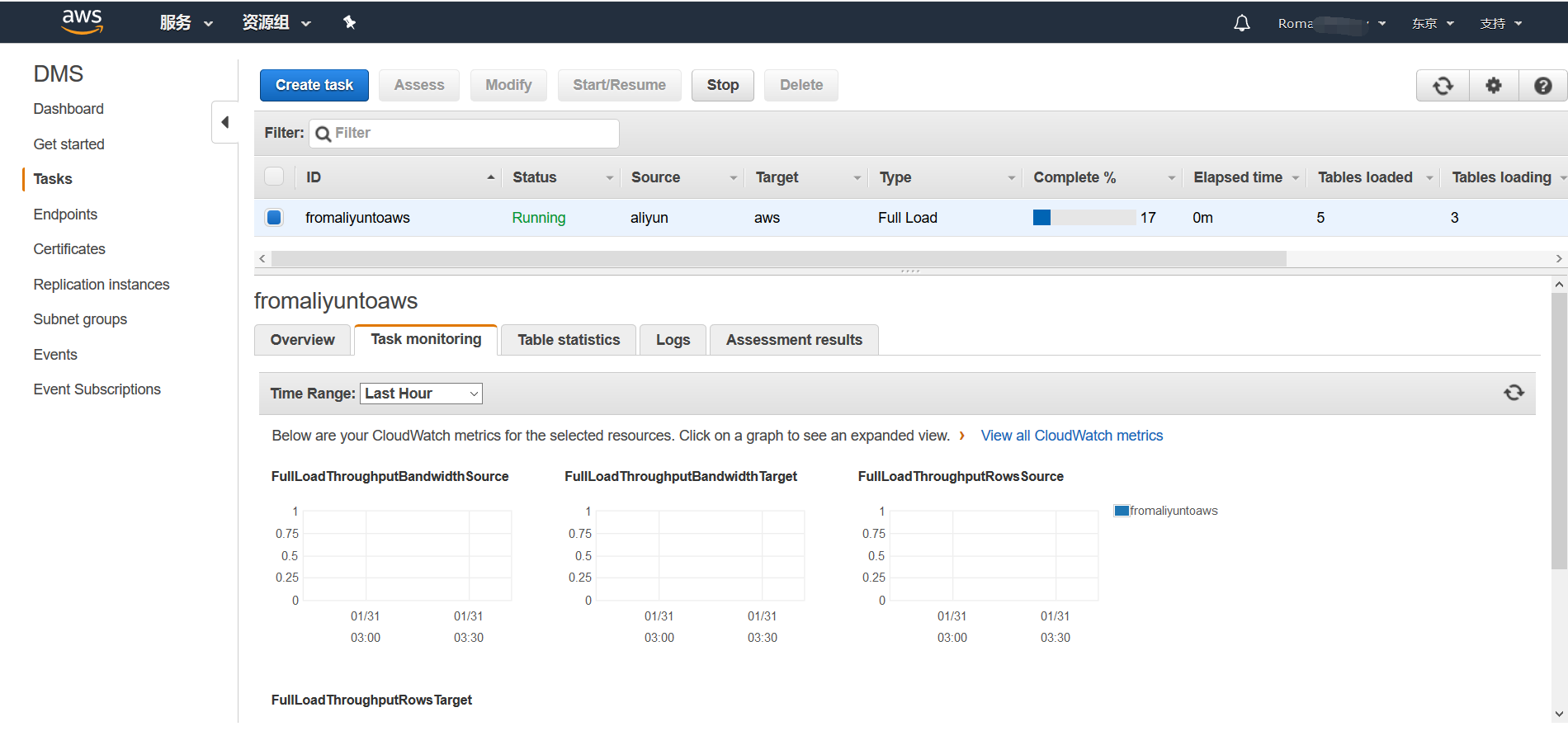The width and height of the screenshot is (1568, 731).
Task: Open Event Subscriptions in sidebar
Action: tap(97, 389)
